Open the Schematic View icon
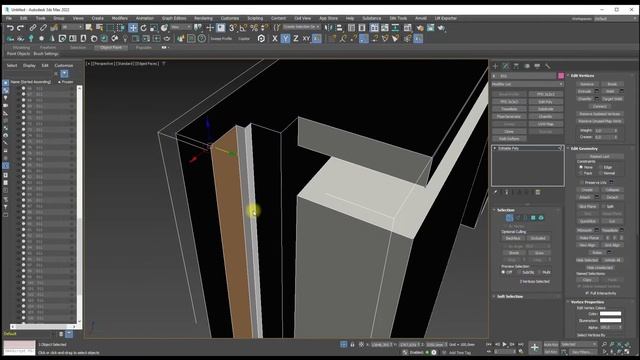 pos(395,28)
